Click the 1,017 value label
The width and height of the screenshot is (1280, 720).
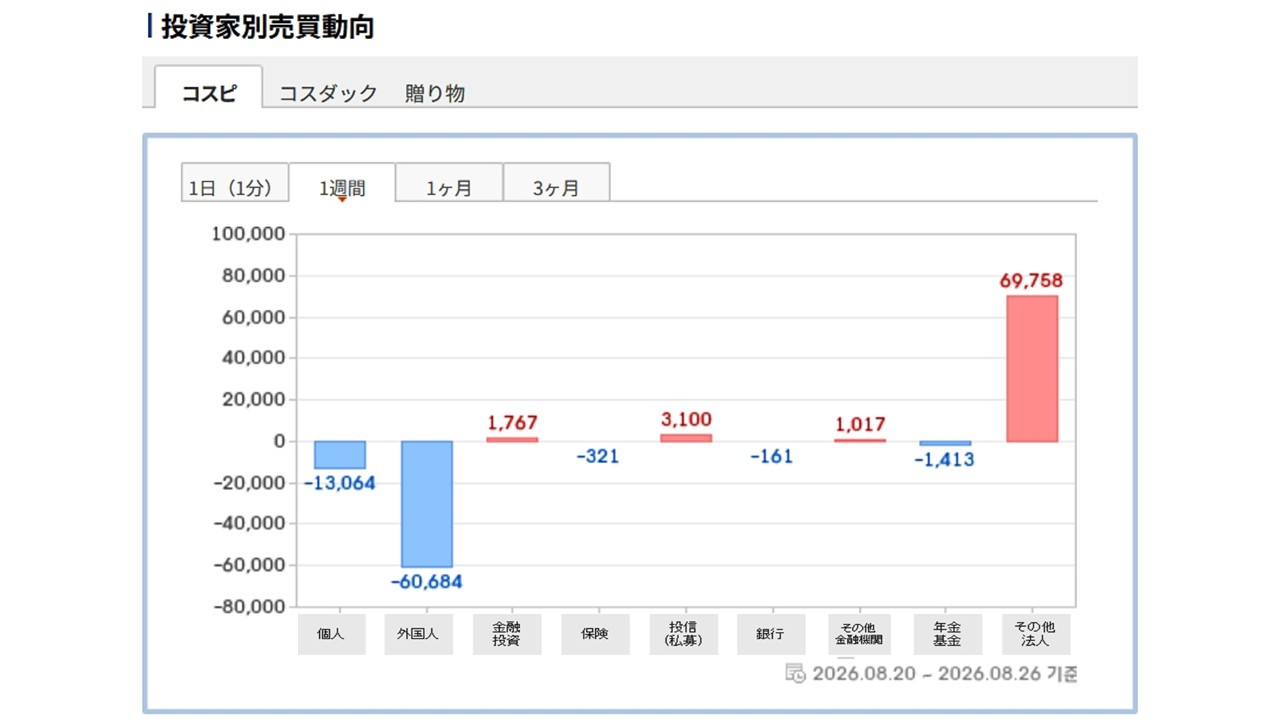tap(860, 424)
